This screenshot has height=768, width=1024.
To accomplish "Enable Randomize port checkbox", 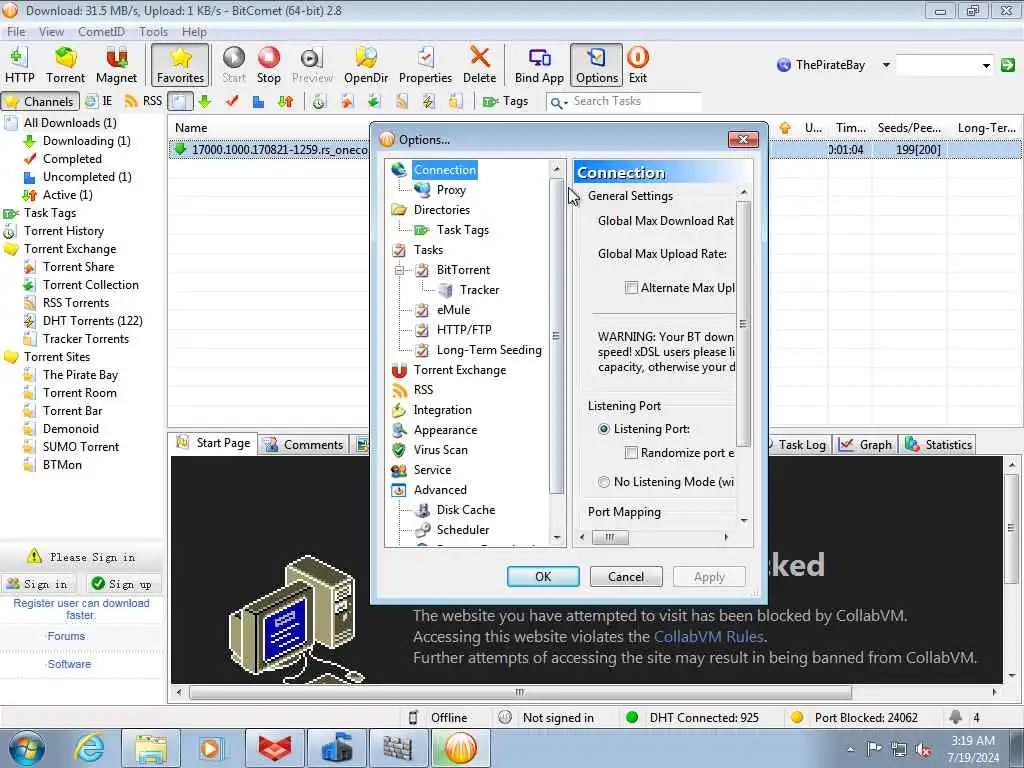I will click(631, 453).
